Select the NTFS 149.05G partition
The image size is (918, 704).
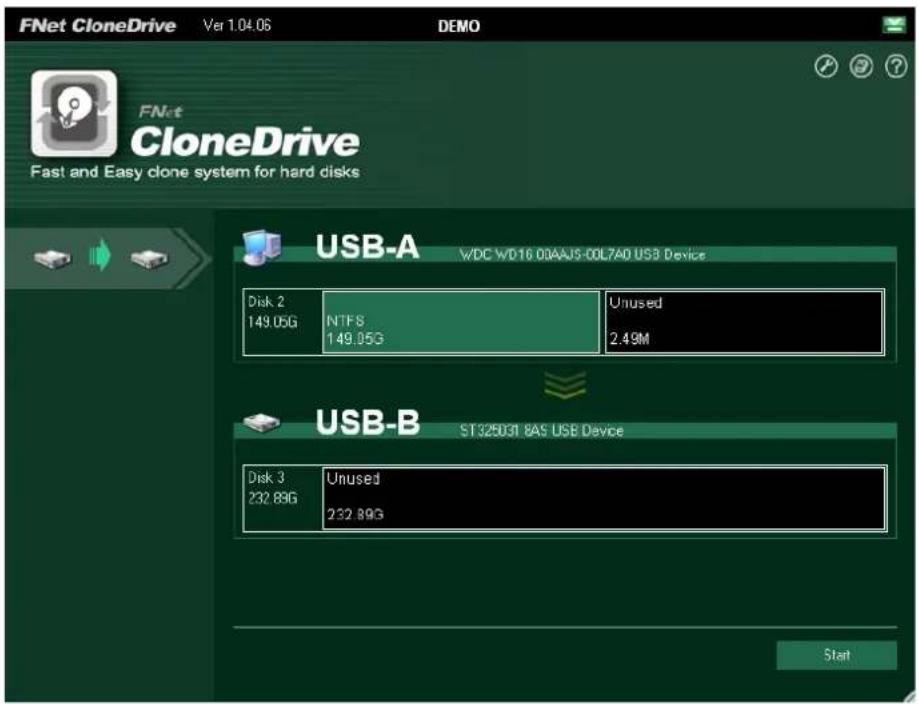click(461, 322)
